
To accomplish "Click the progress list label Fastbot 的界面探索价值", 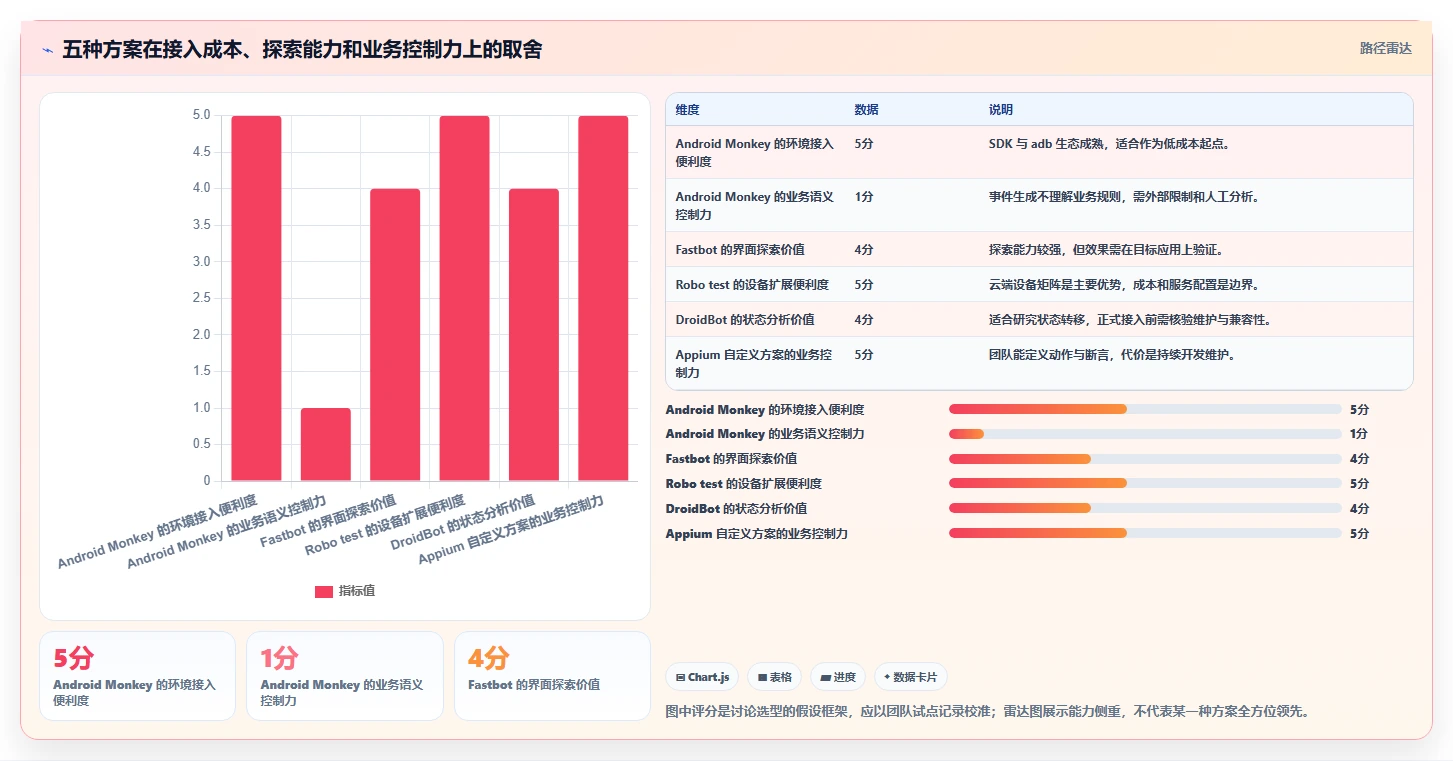I will click(731, 459).
